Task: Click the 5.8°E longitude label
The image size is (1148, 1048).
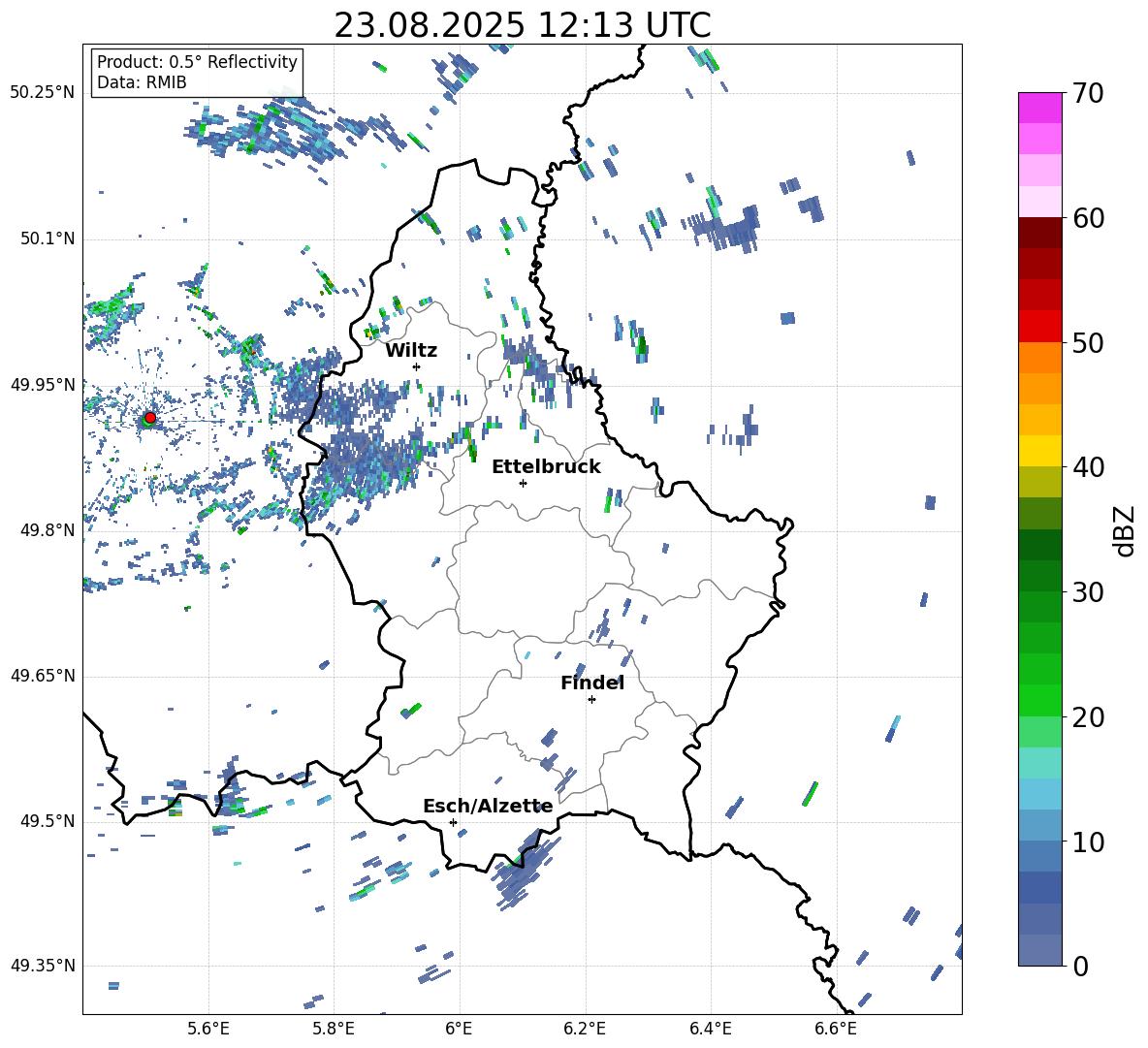Action: click(334, 1029)
